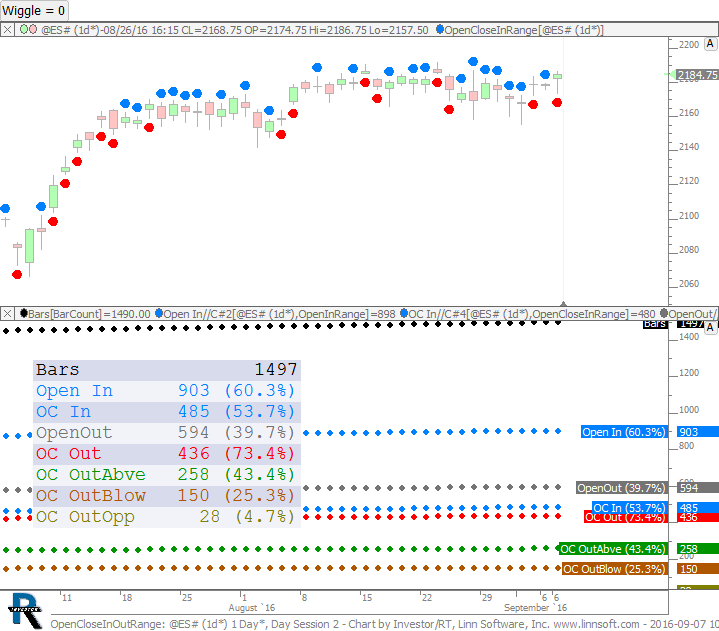The width and height of the screenshot is (719, 631).
Task: Click the OC OutAbve (43.4%) scale tag
Action: 612,549
